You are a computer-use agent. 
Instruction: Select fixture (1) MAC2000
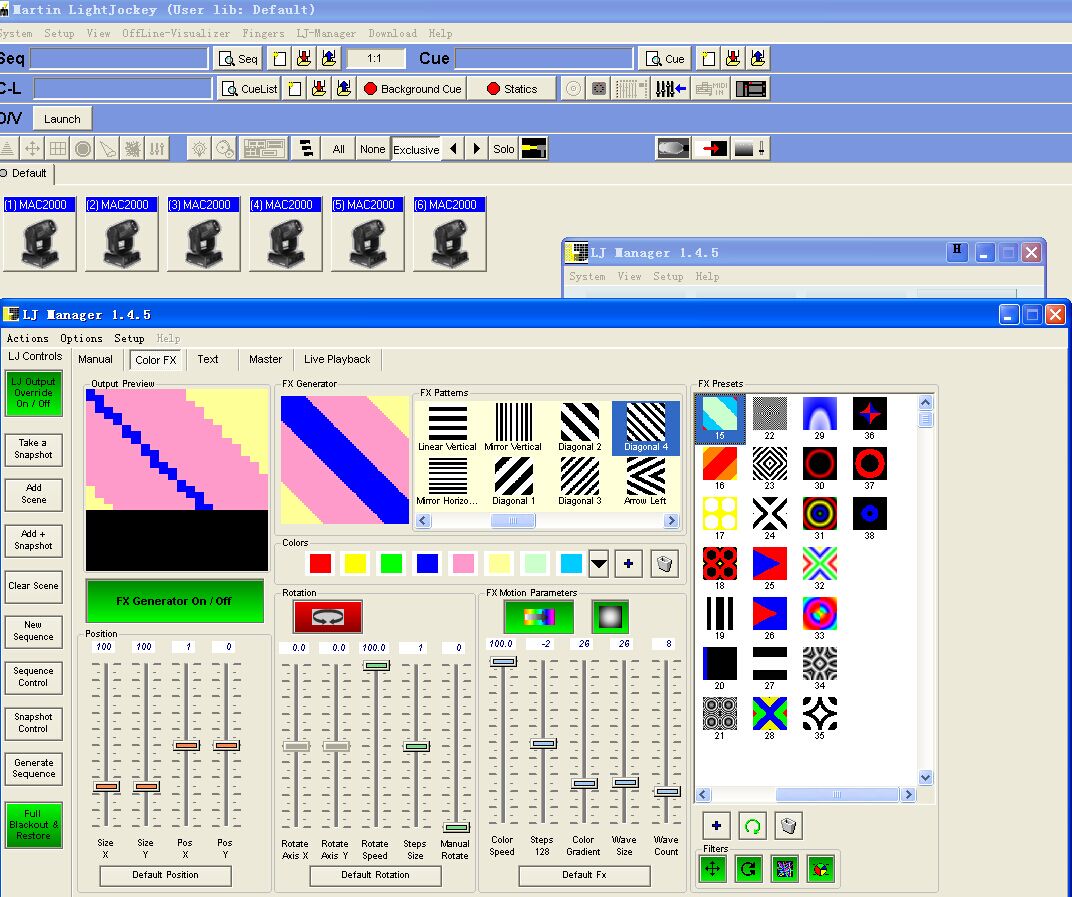click(x=40, y=234)
